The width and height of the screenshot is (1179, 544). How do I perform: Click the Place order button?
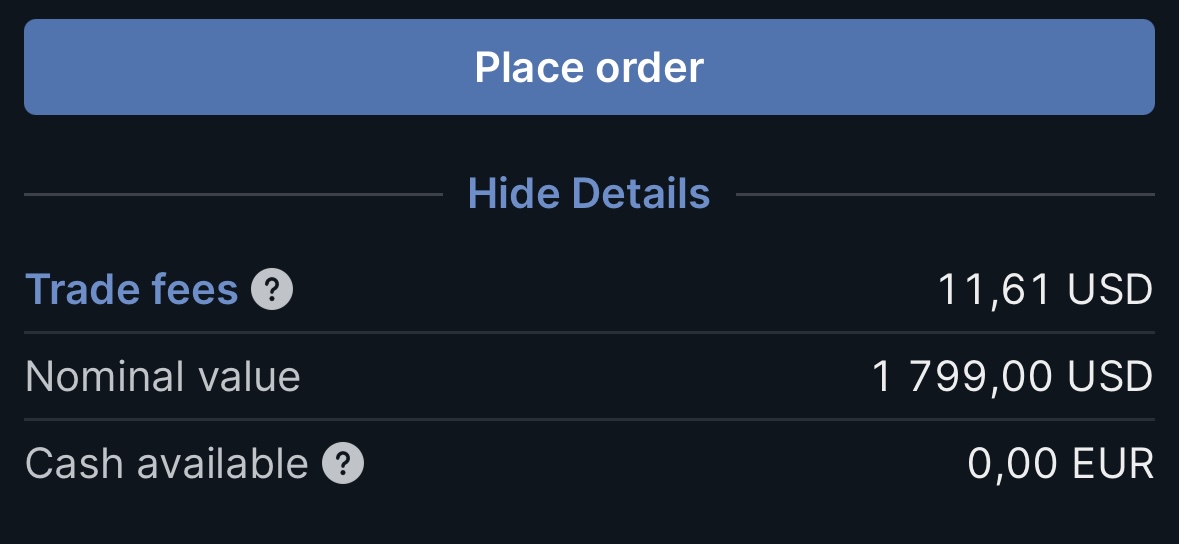coord(589,67)
